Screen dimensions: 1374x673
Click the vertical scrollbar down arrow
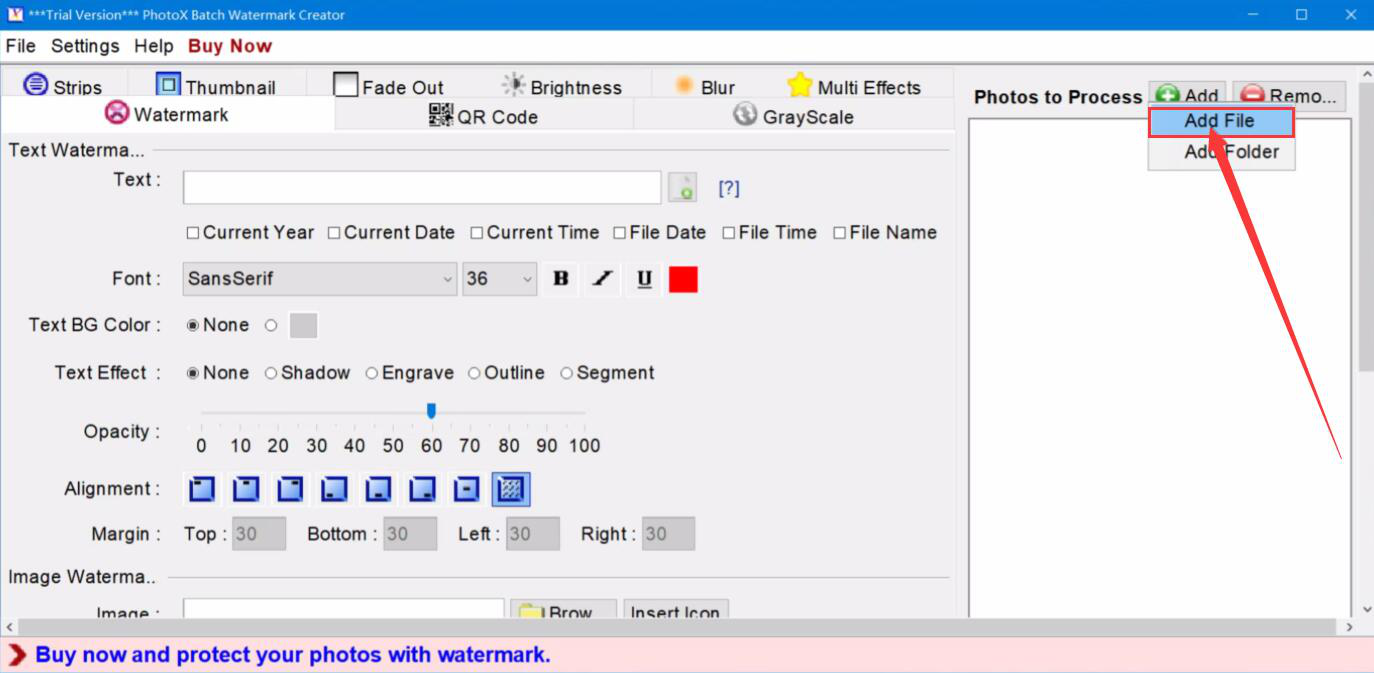coord(1366,610)
